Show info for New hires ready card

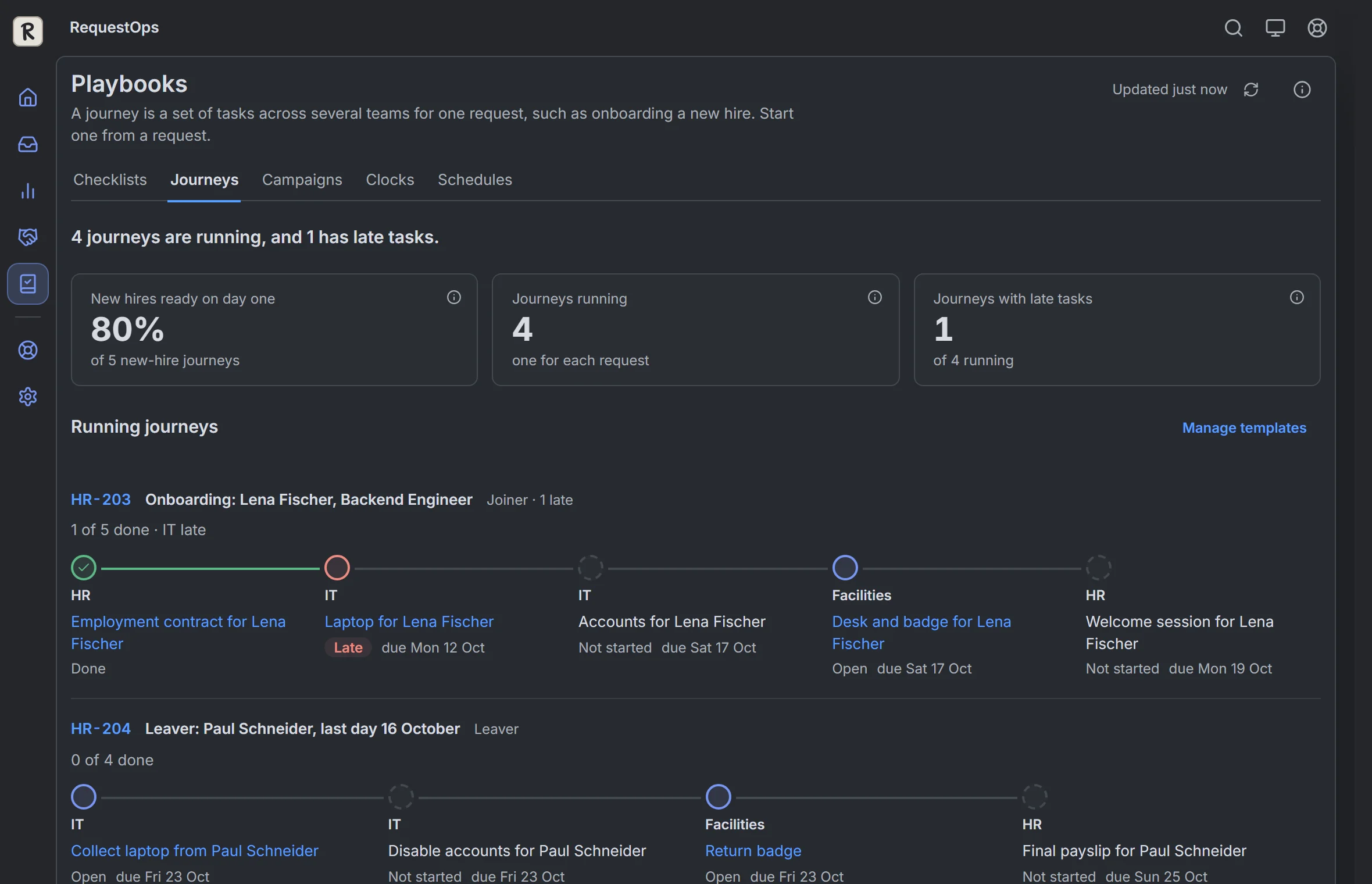tap(454, 297)
